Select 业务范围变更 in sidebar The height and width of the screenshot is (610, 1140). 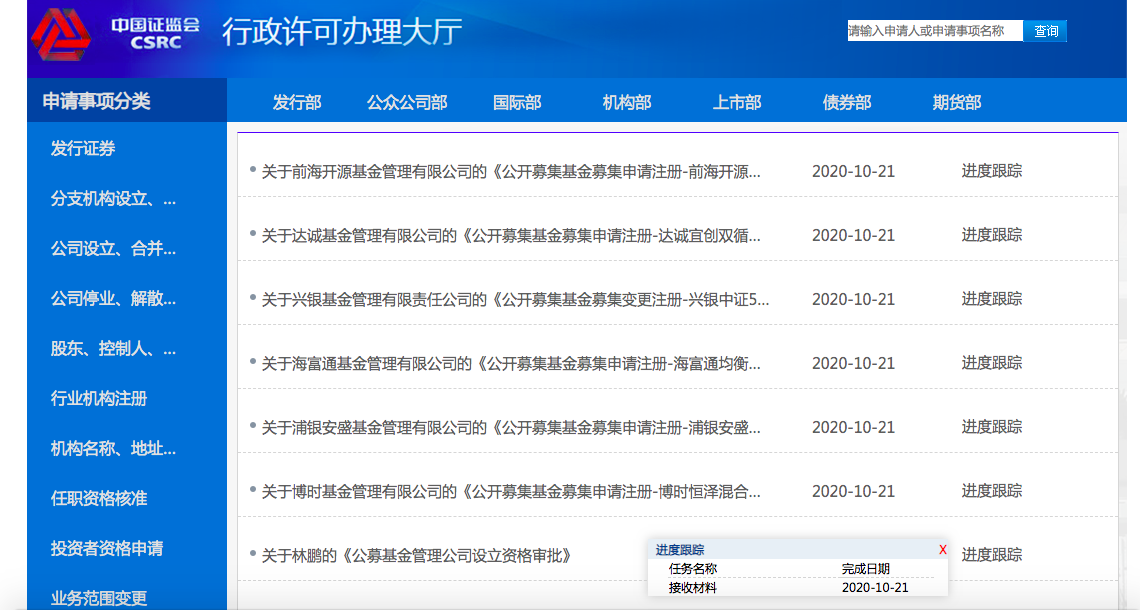(x=99, y=598)
